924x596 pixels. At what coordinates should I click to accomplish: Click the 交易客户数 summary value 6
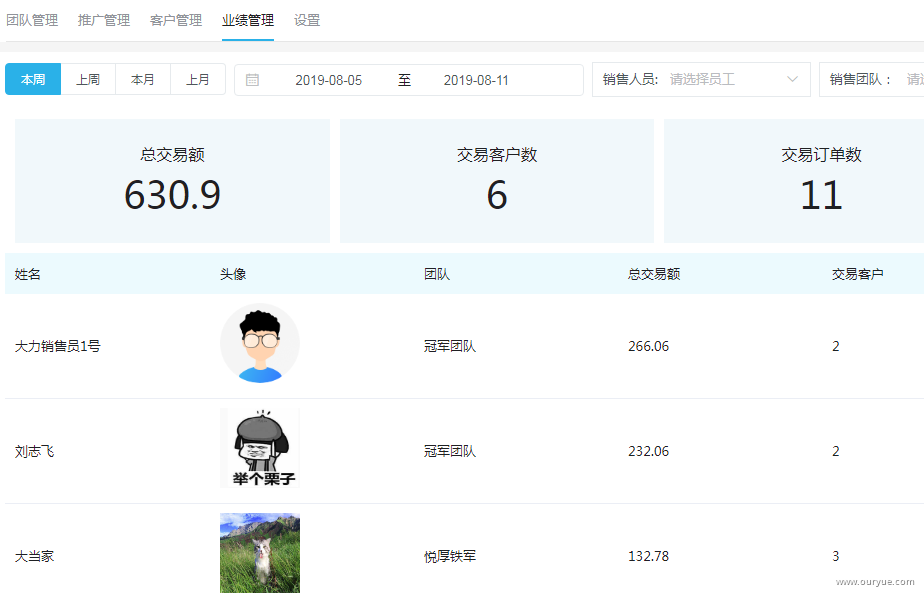pos(497,195)
